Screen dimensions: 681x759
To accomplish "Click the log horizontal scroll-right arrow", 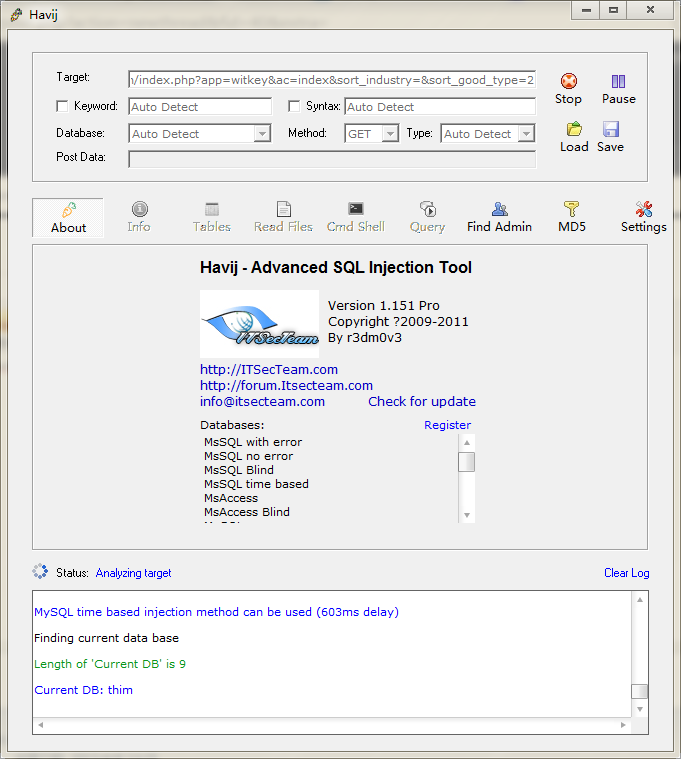I will coord(623,725).
